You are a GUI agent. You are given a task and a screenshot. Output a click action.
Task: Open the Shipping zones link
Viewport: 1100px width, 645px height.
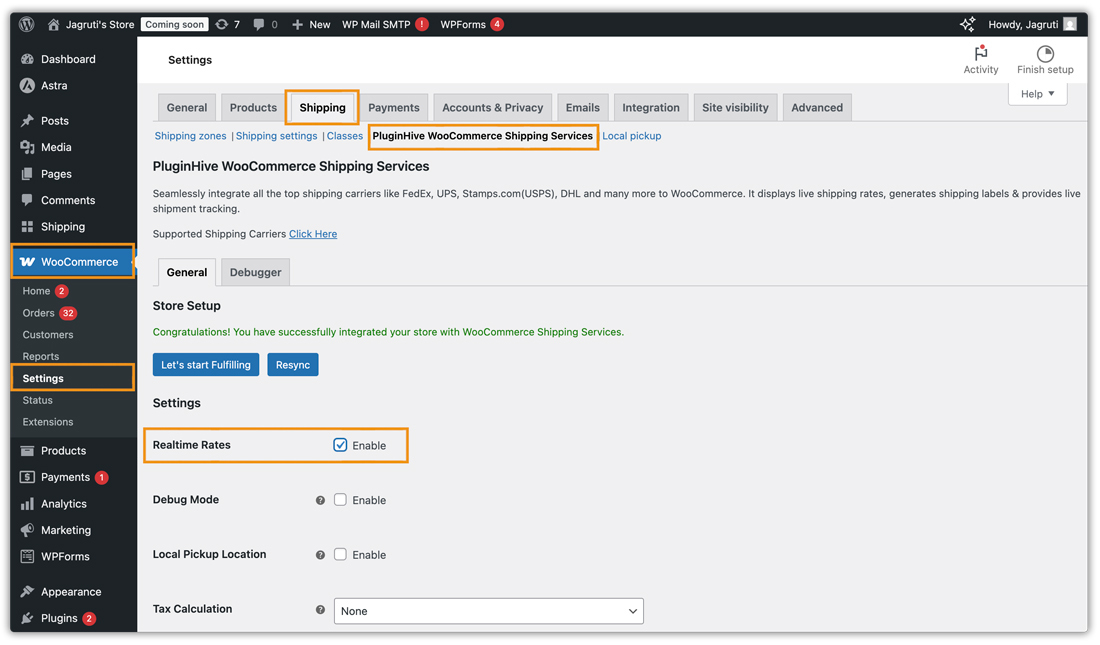coord(190,136)
